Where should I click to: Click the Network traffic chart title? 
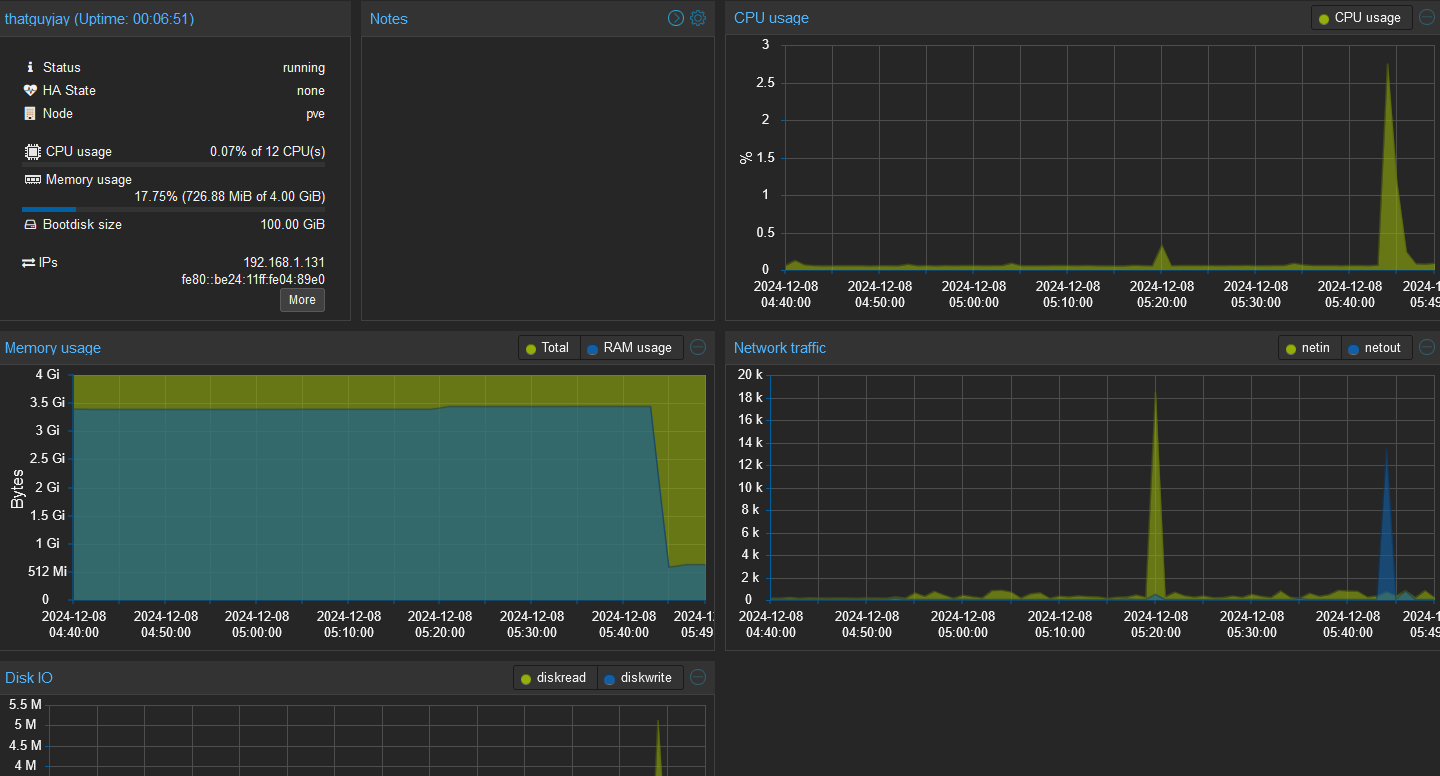click(780, 347)
